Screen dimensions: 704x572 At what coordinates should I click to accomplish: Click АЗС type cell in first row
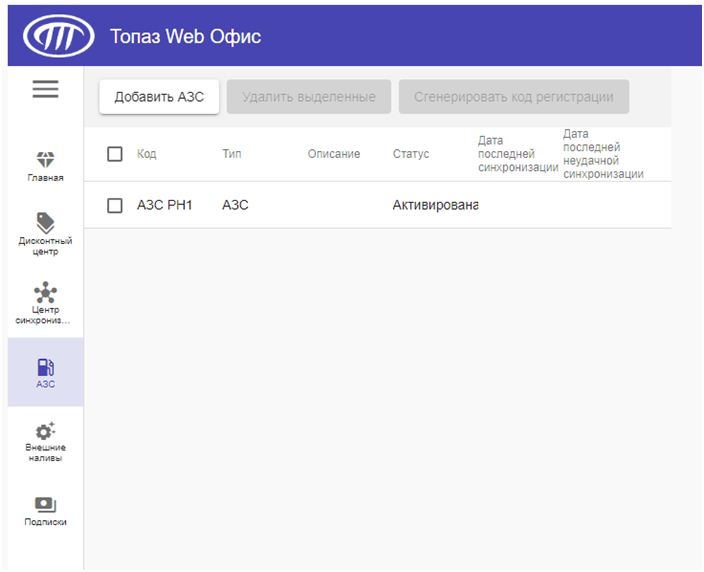235,205
